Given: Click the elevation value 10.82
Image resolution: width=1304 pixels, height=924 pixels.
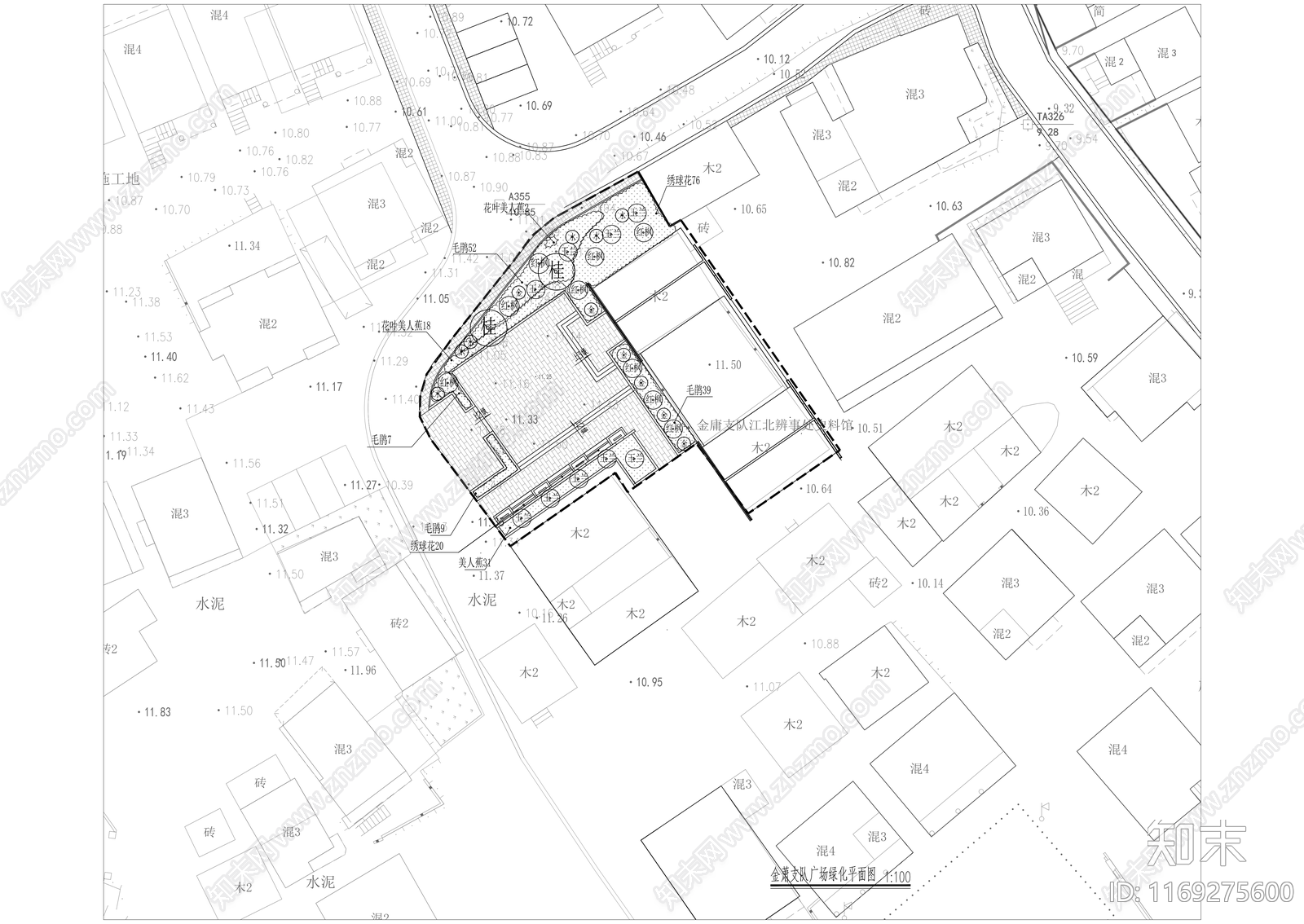Looking at the screenshot, I should (842, 262).
